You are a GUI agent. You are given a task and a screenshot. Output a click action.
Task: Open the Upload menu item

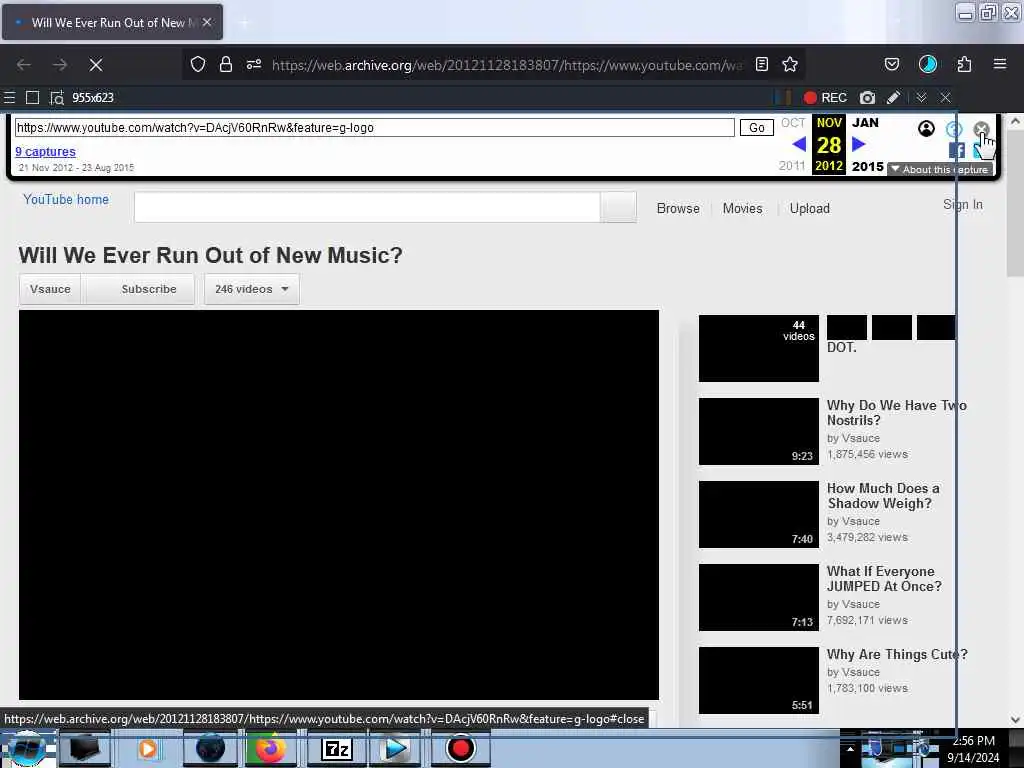(810, 208)
